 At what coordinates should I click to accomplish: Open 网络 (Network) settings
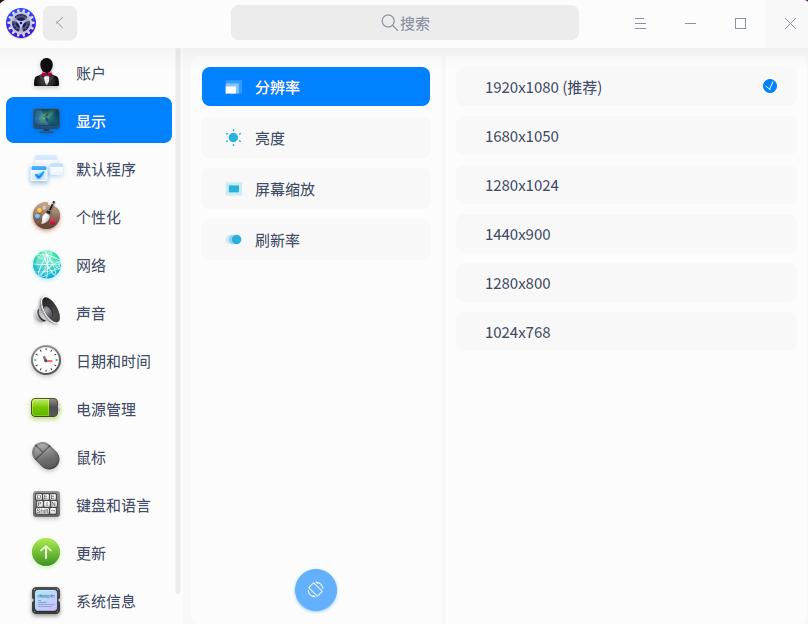(x=45, y=265)
